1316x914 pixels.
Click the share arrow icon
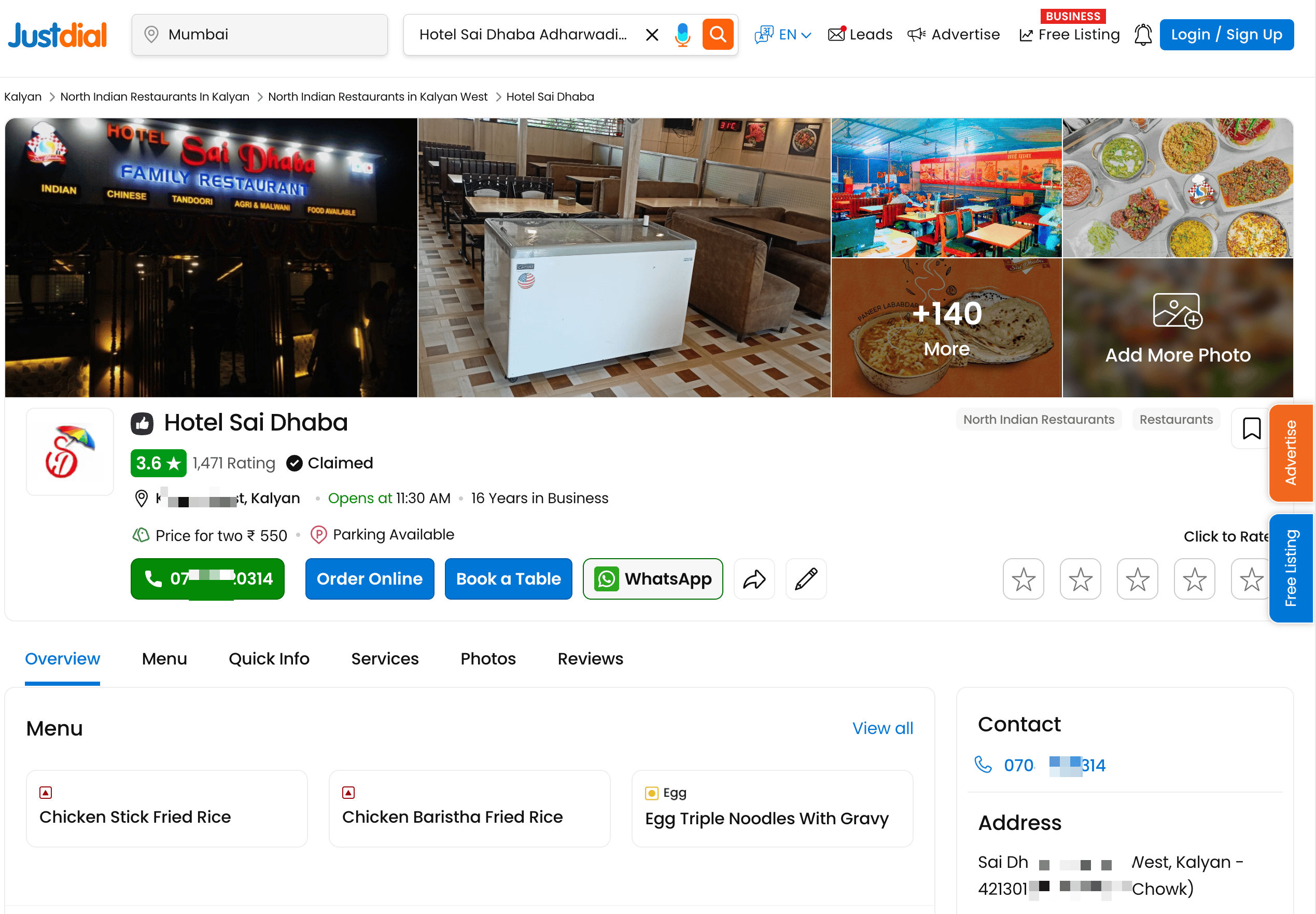(x=754, y=579)
